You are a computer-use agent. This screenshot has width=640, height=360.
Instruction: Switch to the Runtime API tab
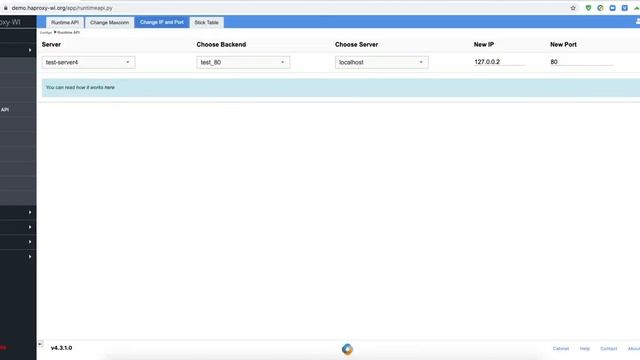click(x=65, y=22)
